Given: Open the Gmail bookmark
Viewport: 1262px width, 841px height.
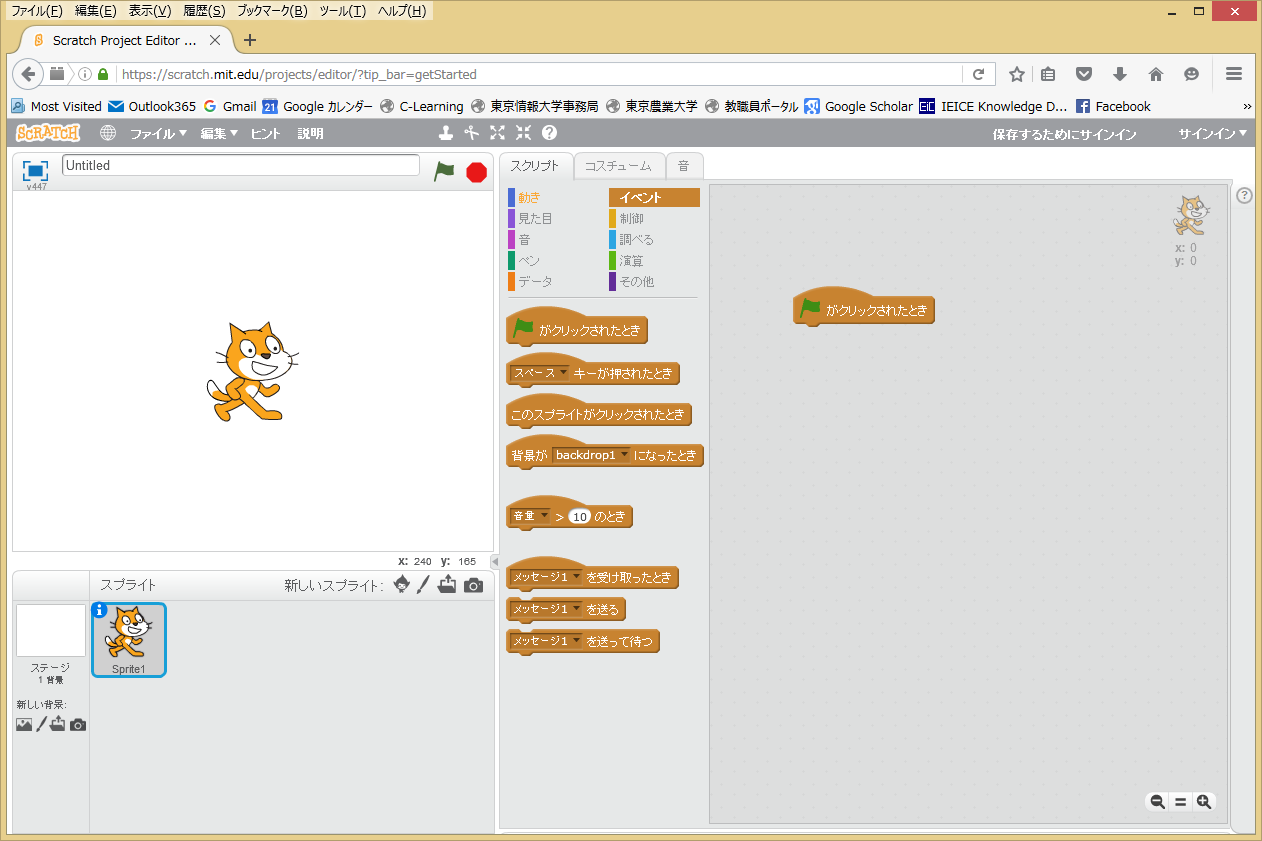Looking at the screenshot, I should [229, 106].
